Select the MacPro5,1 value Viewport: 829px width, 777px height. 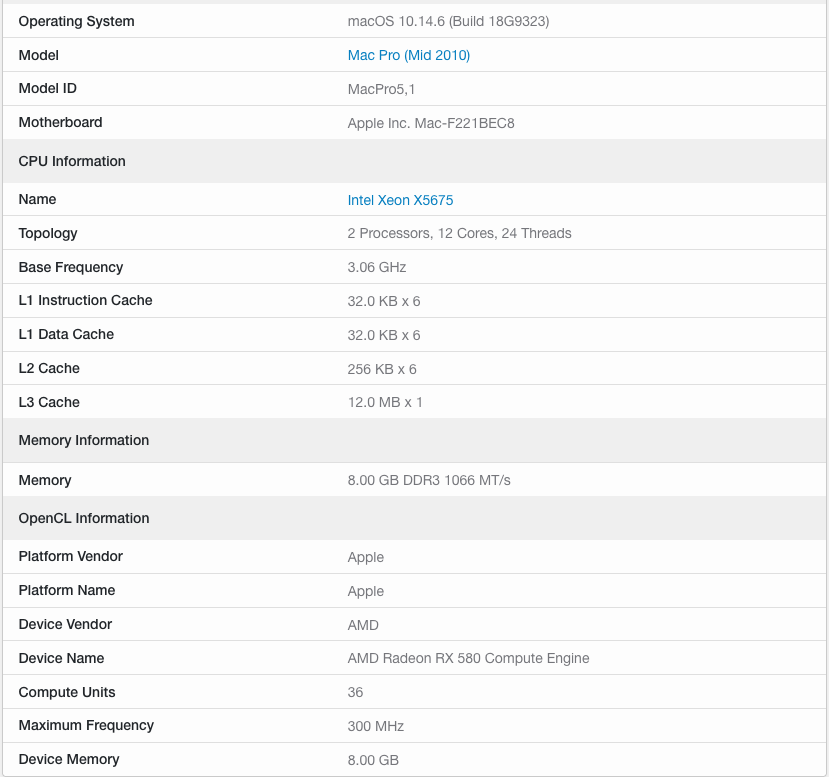coord(381,89)
